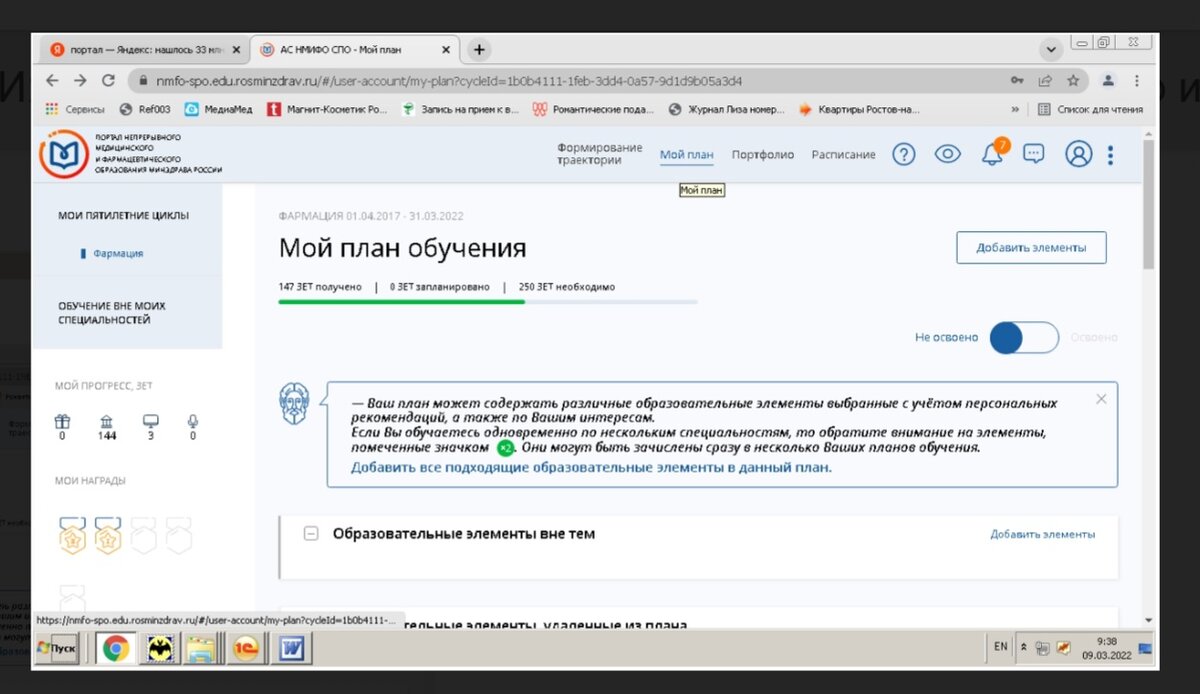Open the МедиаМед bookmark

(219, 109)
